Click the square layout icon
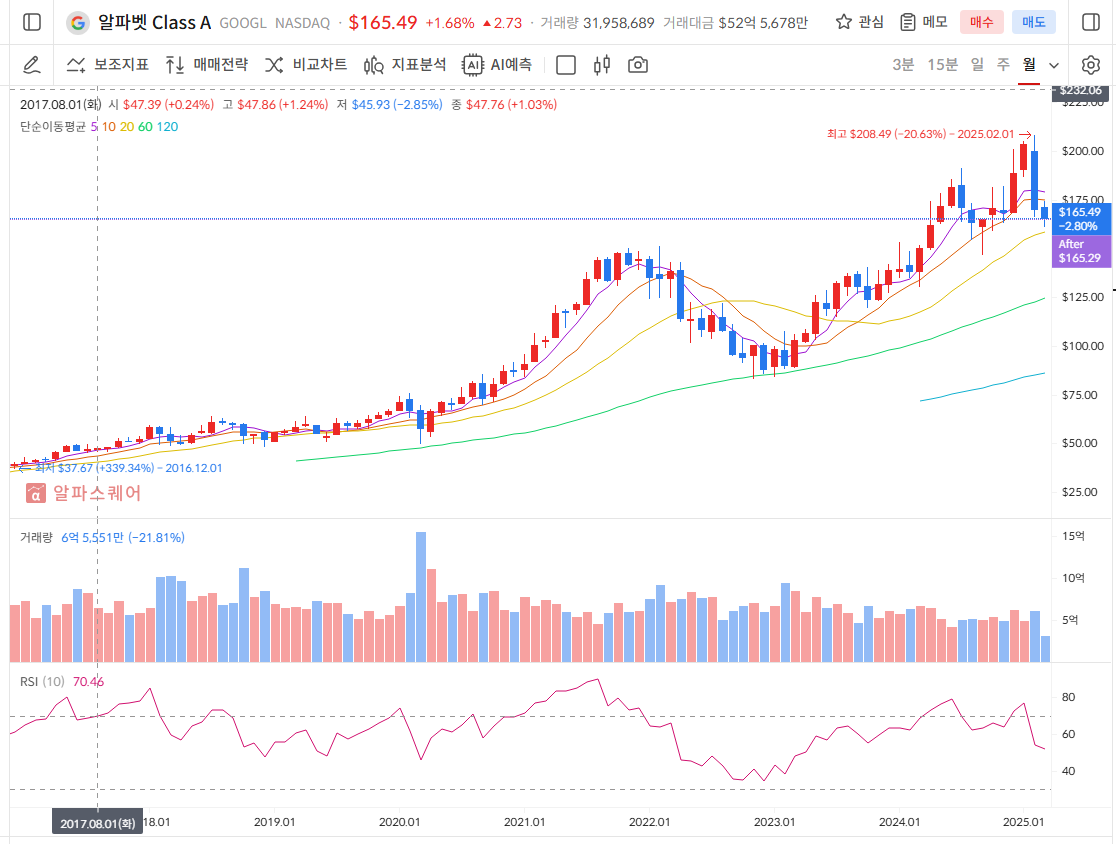Screen dimensions: 1116x844 click(566, 65)
